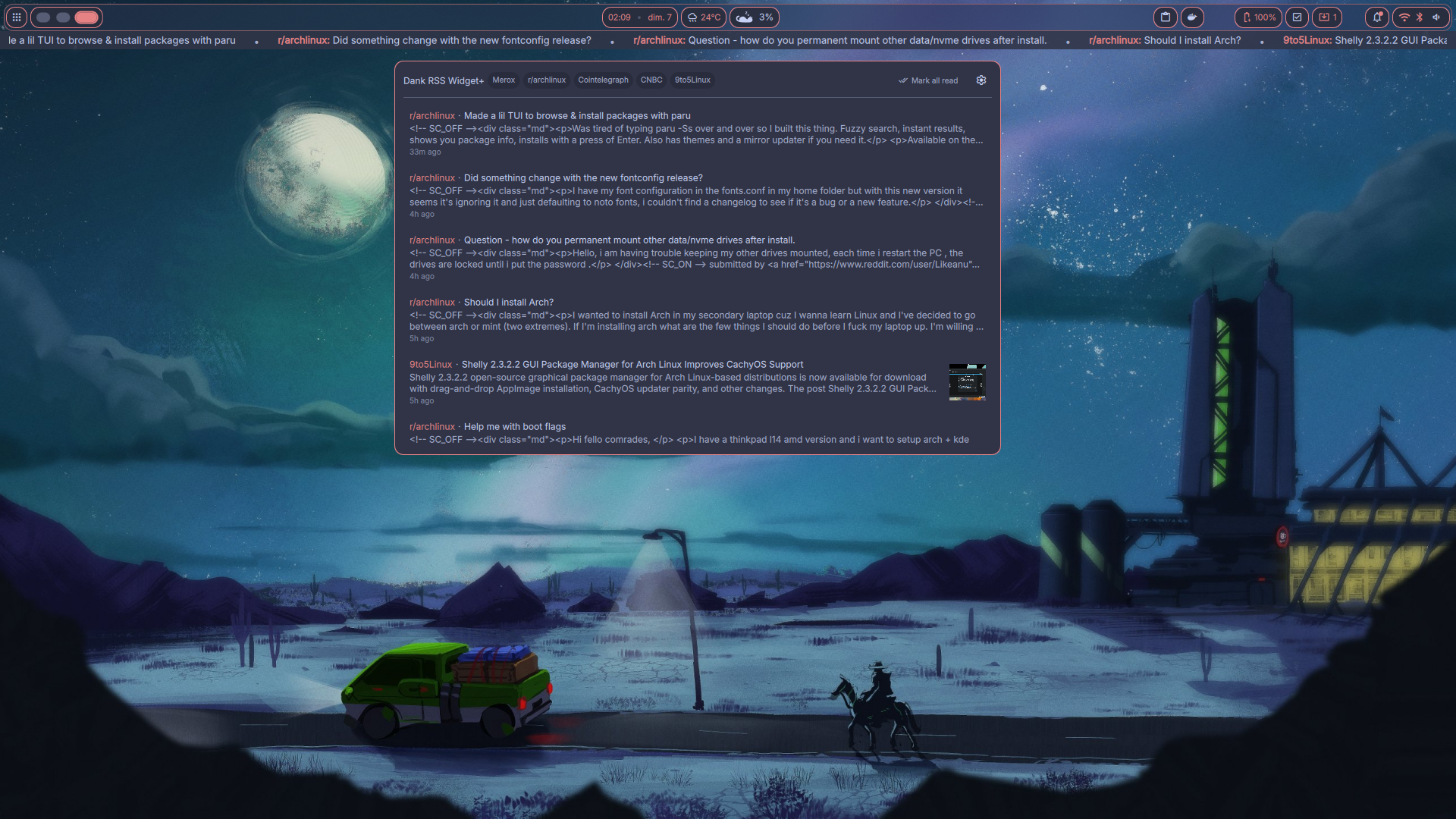Switch to the first workspace indicator

(x=43, y=17)
